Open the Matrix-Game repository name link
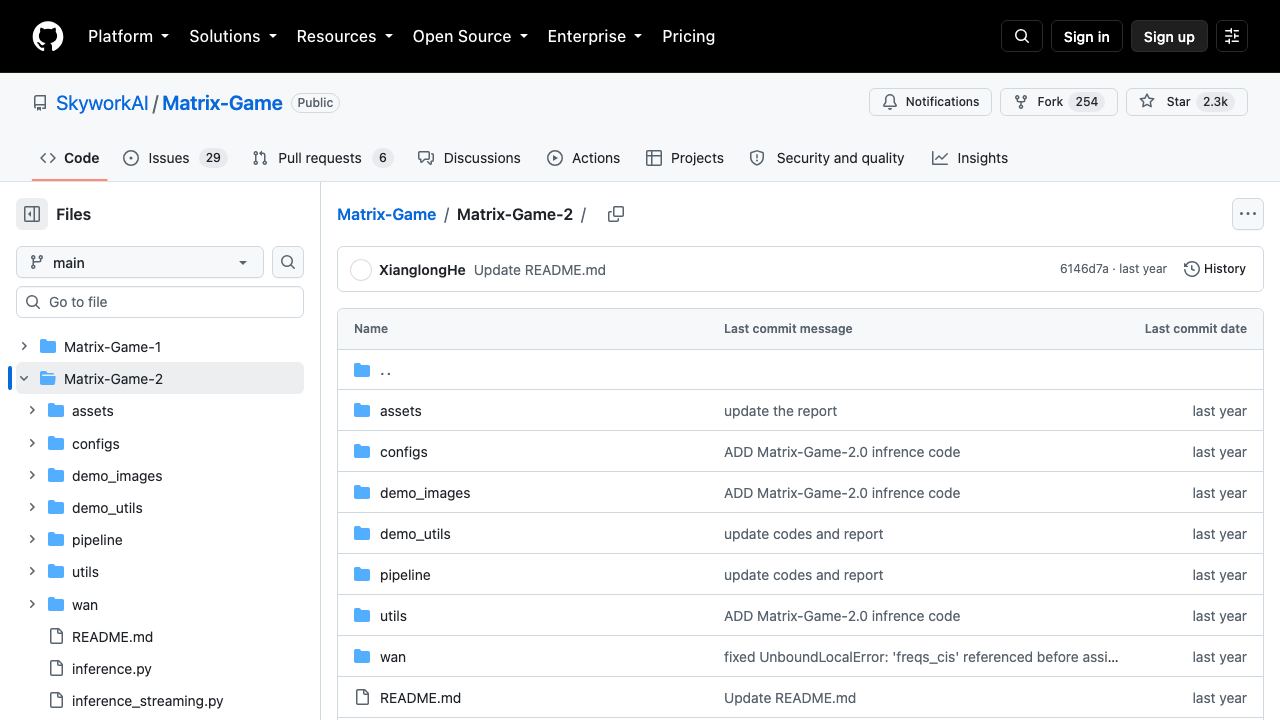This screenshot has height=720, width=1280. point(222,103)
